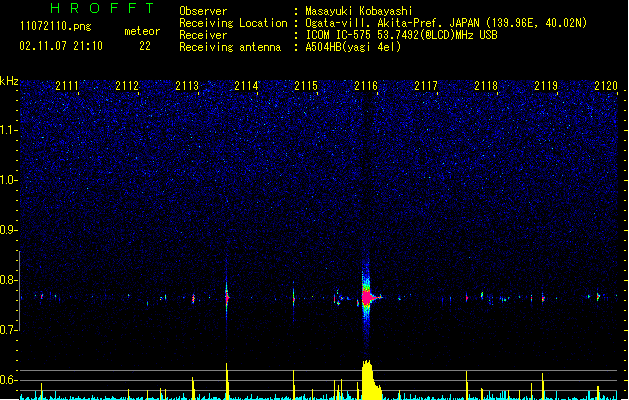The height and width of the screenshot is (400, 629).
Task: Click the Ogata-vill. Akita-Pref. JAPAN location text
Action: point(446,23)
